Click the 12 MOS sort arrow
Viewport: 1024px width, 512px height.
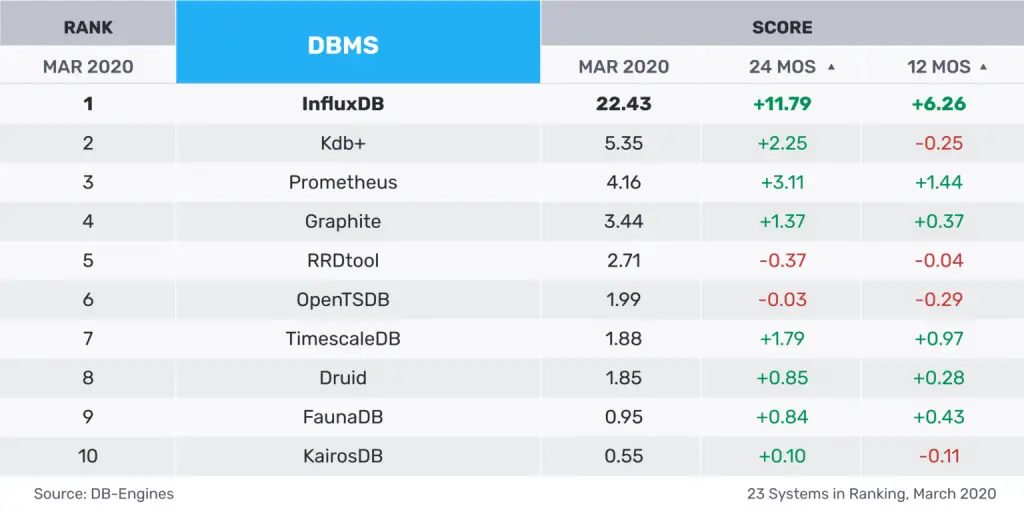(984, 68)
